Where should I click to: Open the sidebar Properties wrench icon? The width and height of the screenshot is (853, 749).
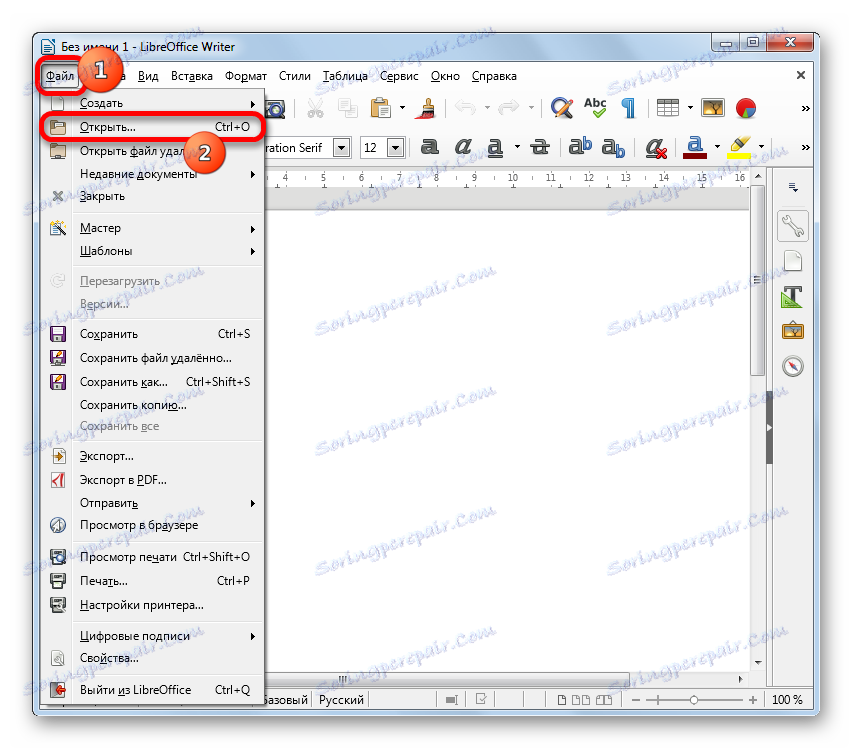coord(793,226)
